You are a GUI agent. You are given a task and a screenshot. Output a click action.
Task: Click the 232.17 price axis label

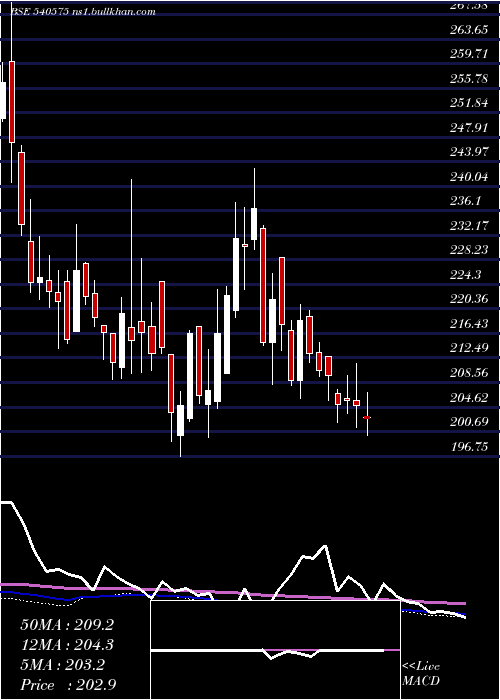pyautogui.click(x=469, y=226)
